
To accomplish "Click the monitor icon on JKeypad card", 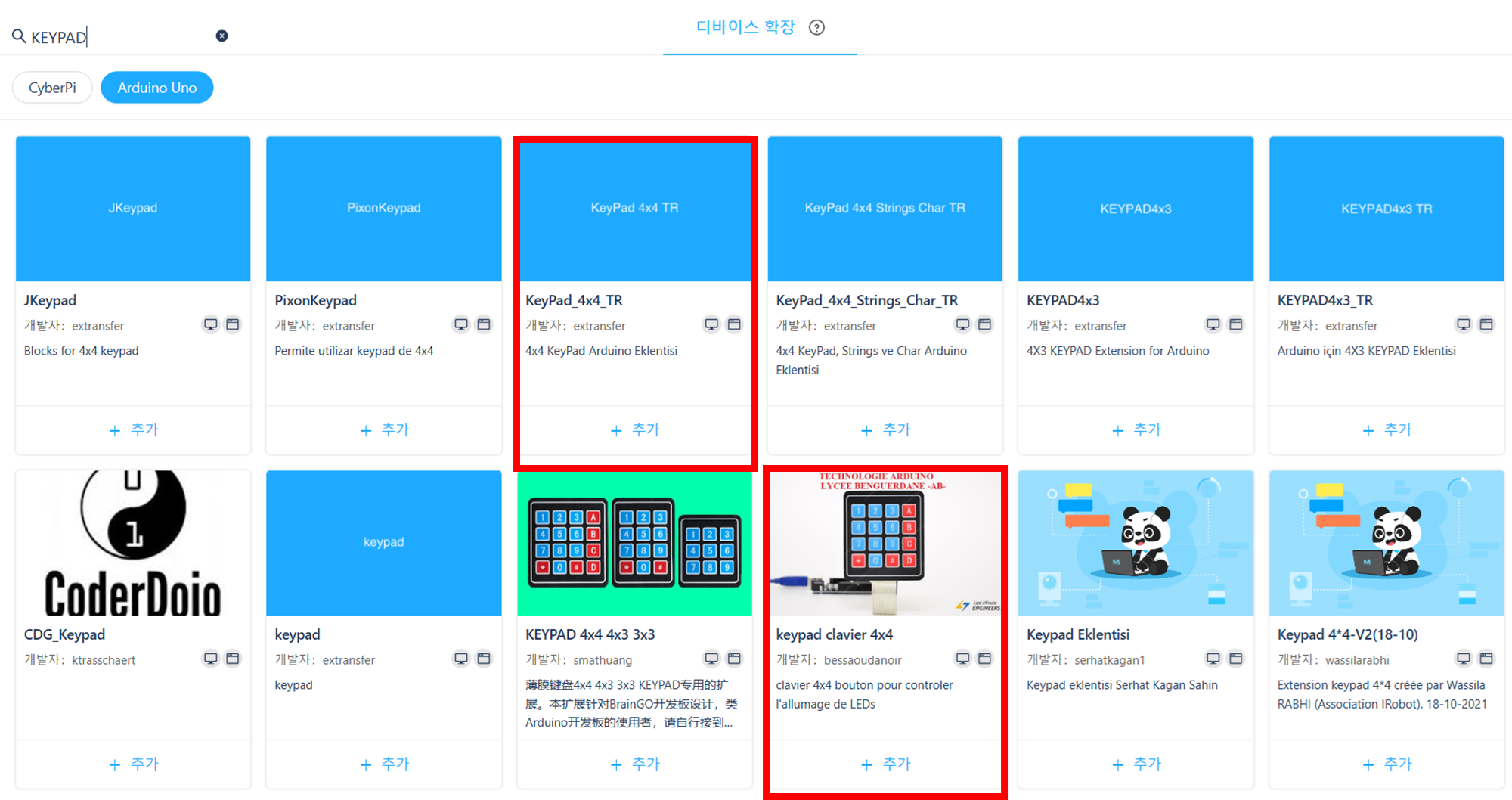I will tap(210, 324).
